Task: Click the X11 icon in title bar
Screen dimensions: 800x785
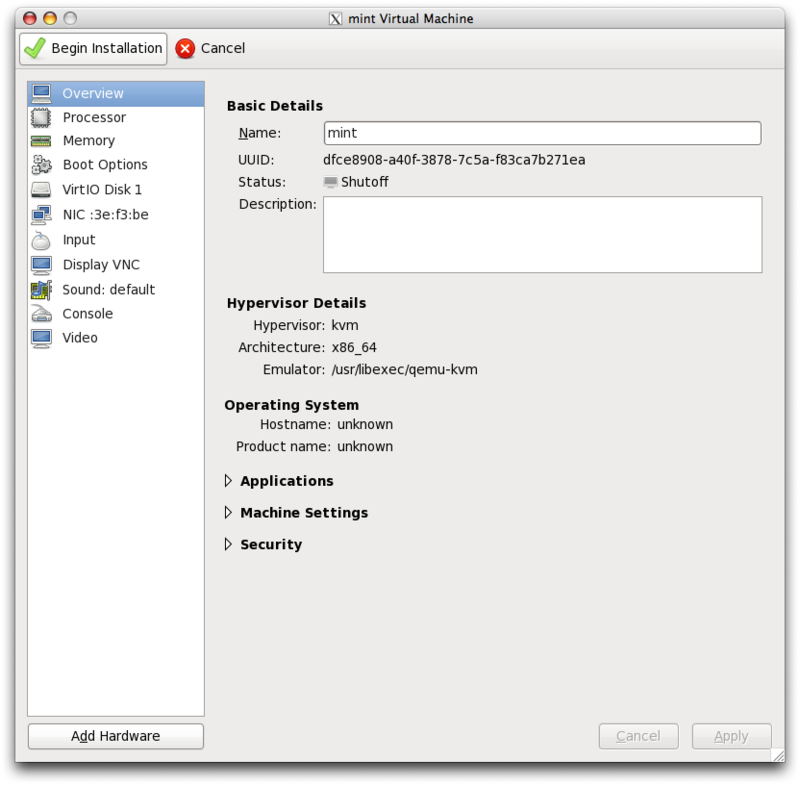Action: point(335,19)
